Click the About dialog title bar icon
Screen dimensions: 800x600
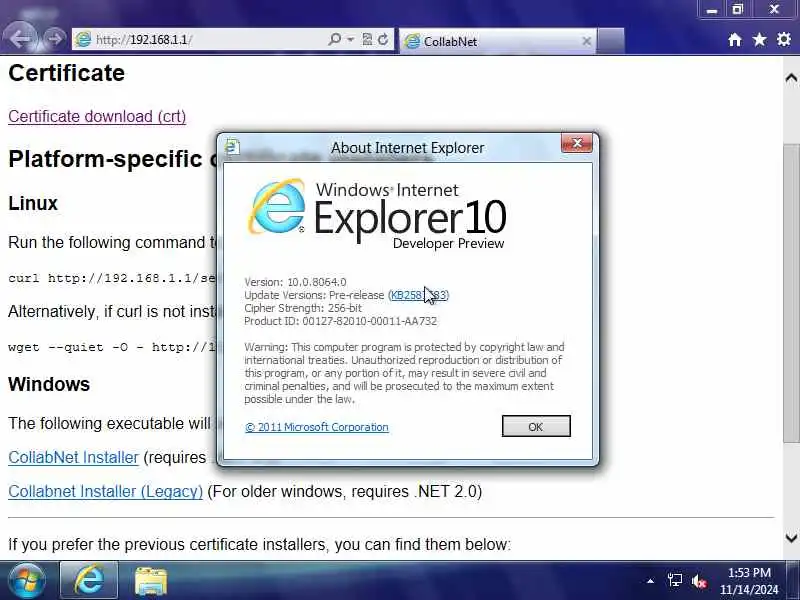click(x=232, y=147)
